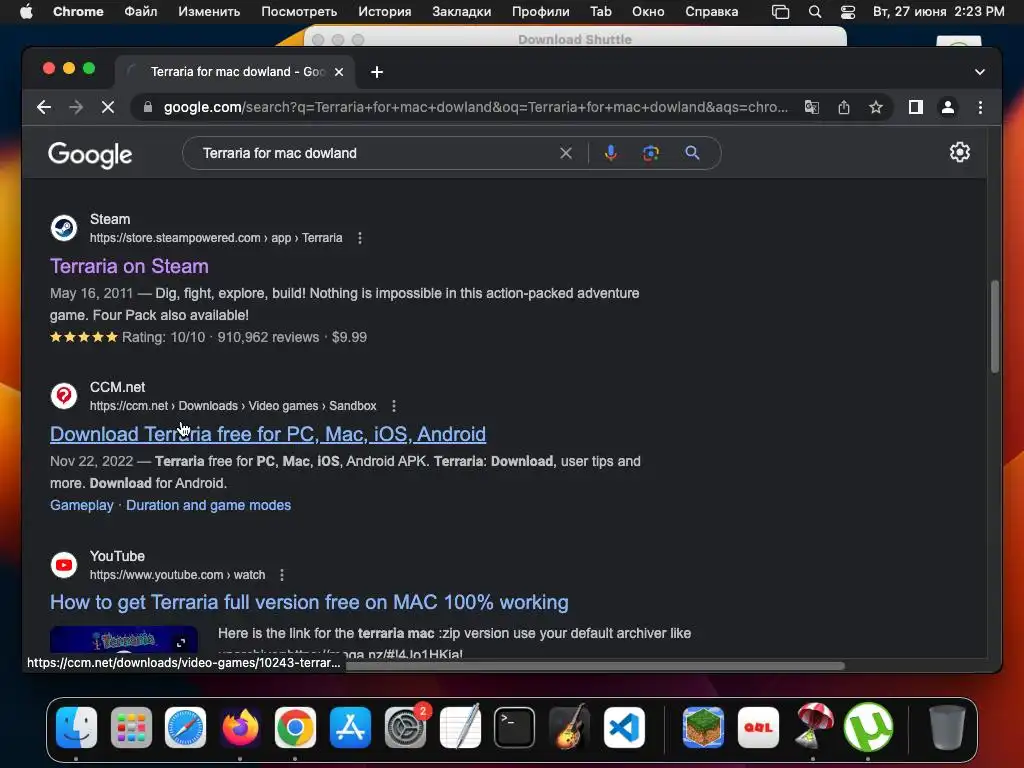Search by image with Google Lens
Viewport: 1024px width, 768px height.
click(650, 153)
